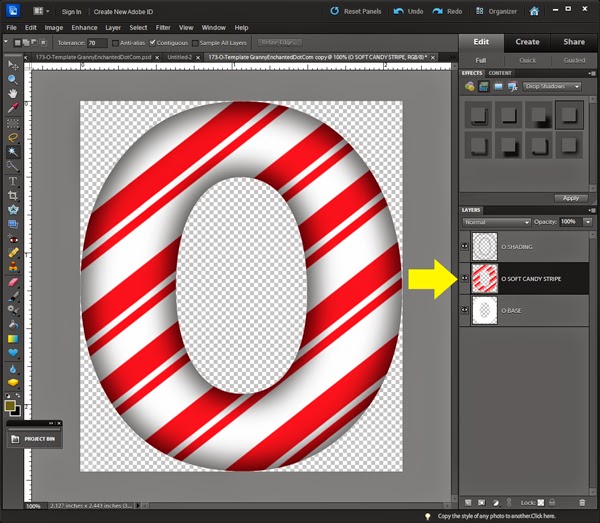Select the Custom Shape heart tool

pos(13,353)
